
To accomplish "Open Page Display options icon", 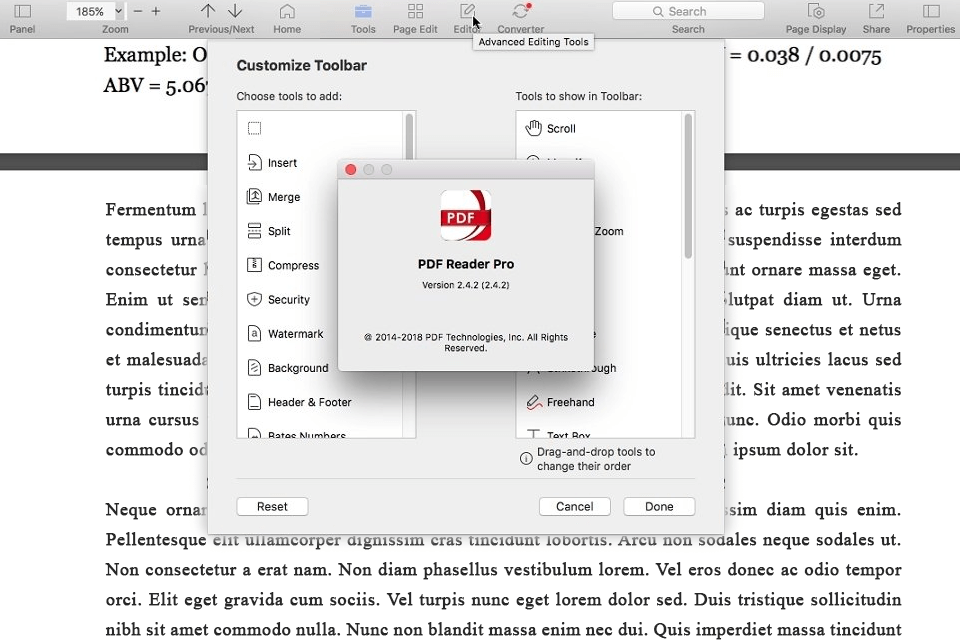I will (x=816, y=11).
